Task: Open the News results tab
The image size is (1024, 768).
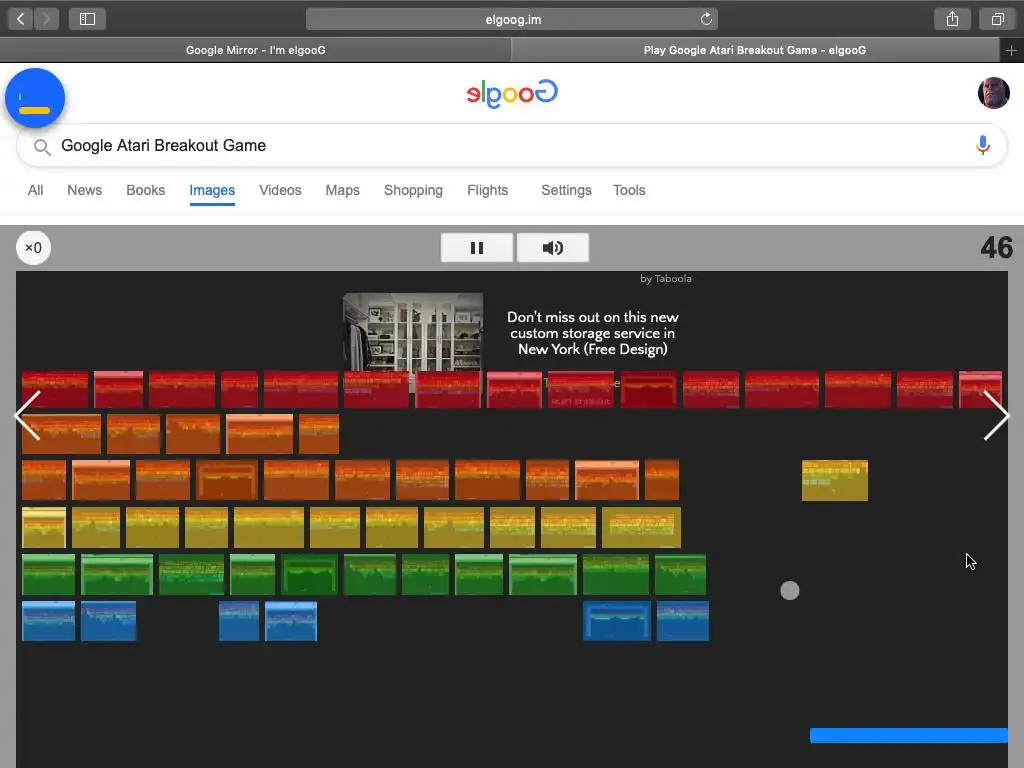Action: coord(84,190)
